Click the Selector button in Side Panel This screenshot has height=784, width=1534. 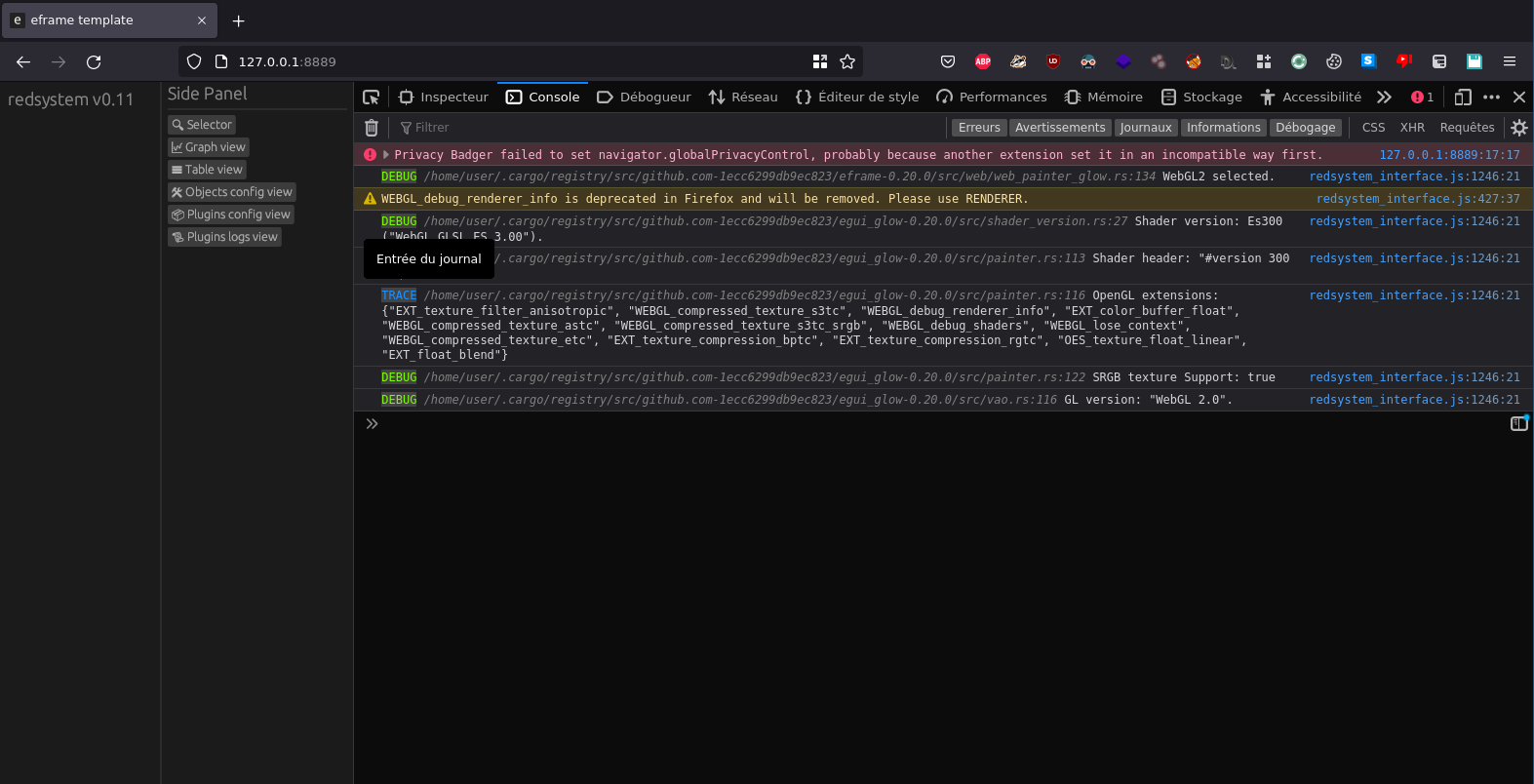[202, 125]
